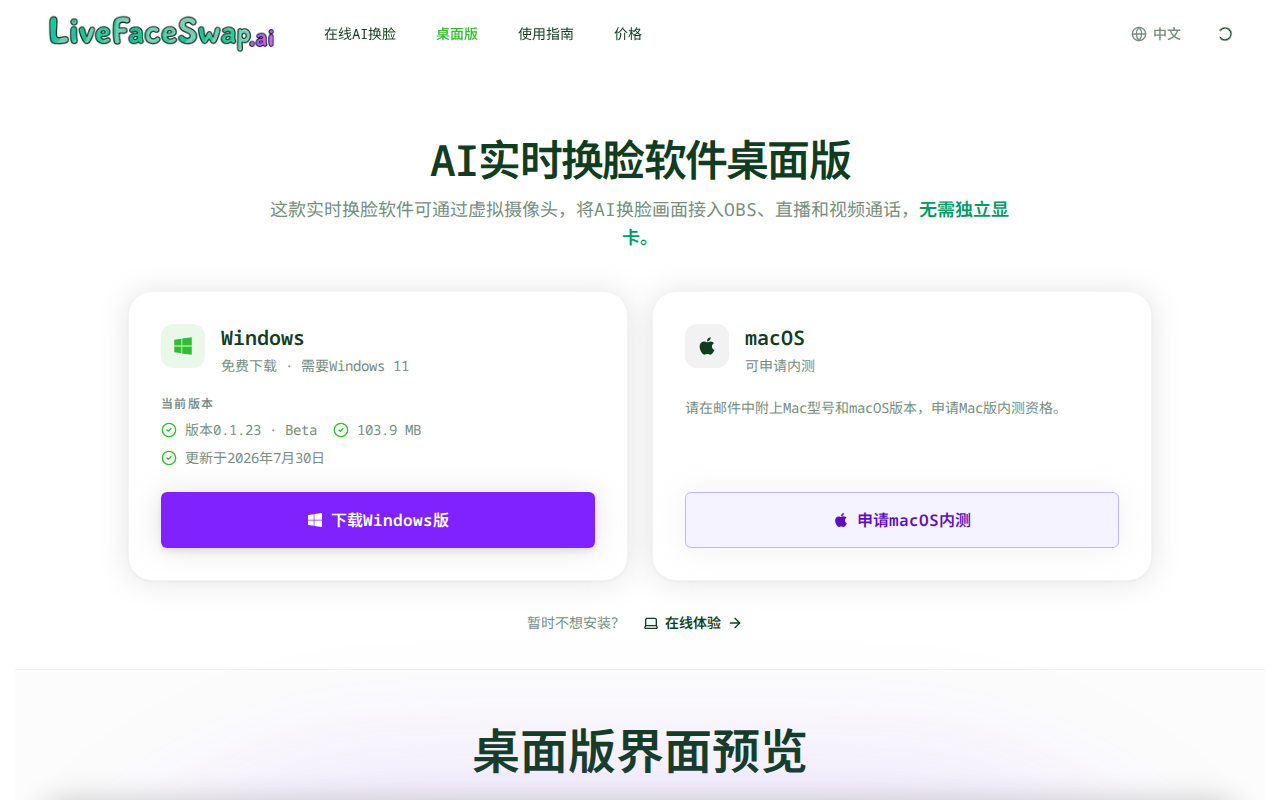This screenshot has height=800, width=1280.
Task: Open the 在线AI换脸 nav item
Action: (x=360, y=34)
